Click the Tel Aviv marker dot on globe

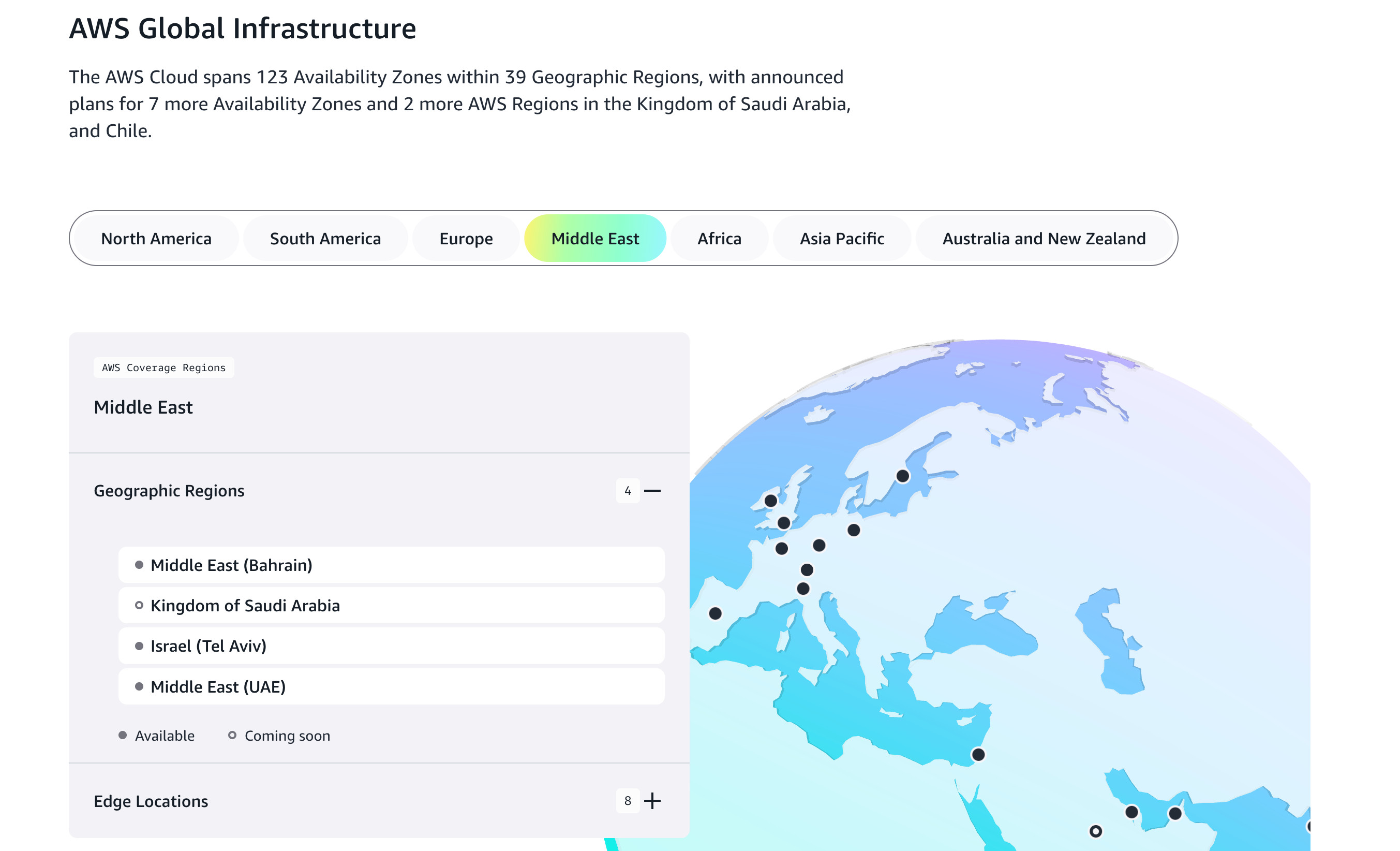click(x=978, y=754)
